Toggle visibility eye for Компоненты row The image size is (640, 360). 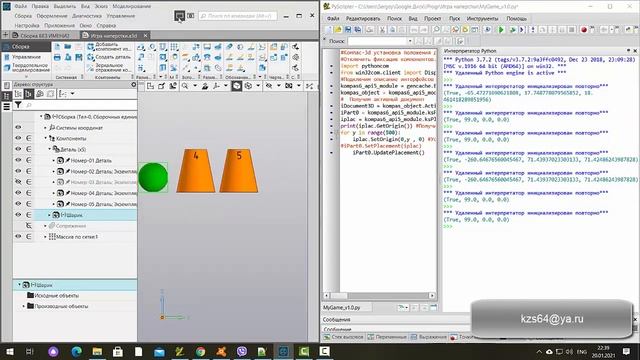(x=18, y=138)
